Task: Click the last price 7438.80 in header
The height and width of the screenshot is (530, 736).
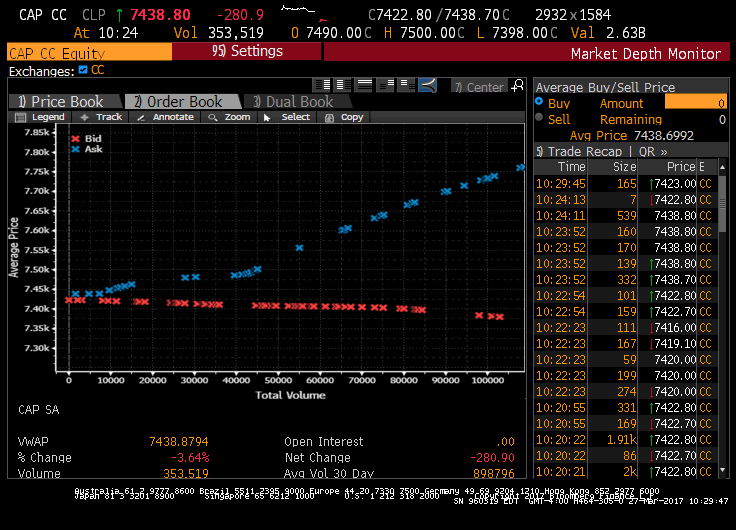Action: click(161, 15)
